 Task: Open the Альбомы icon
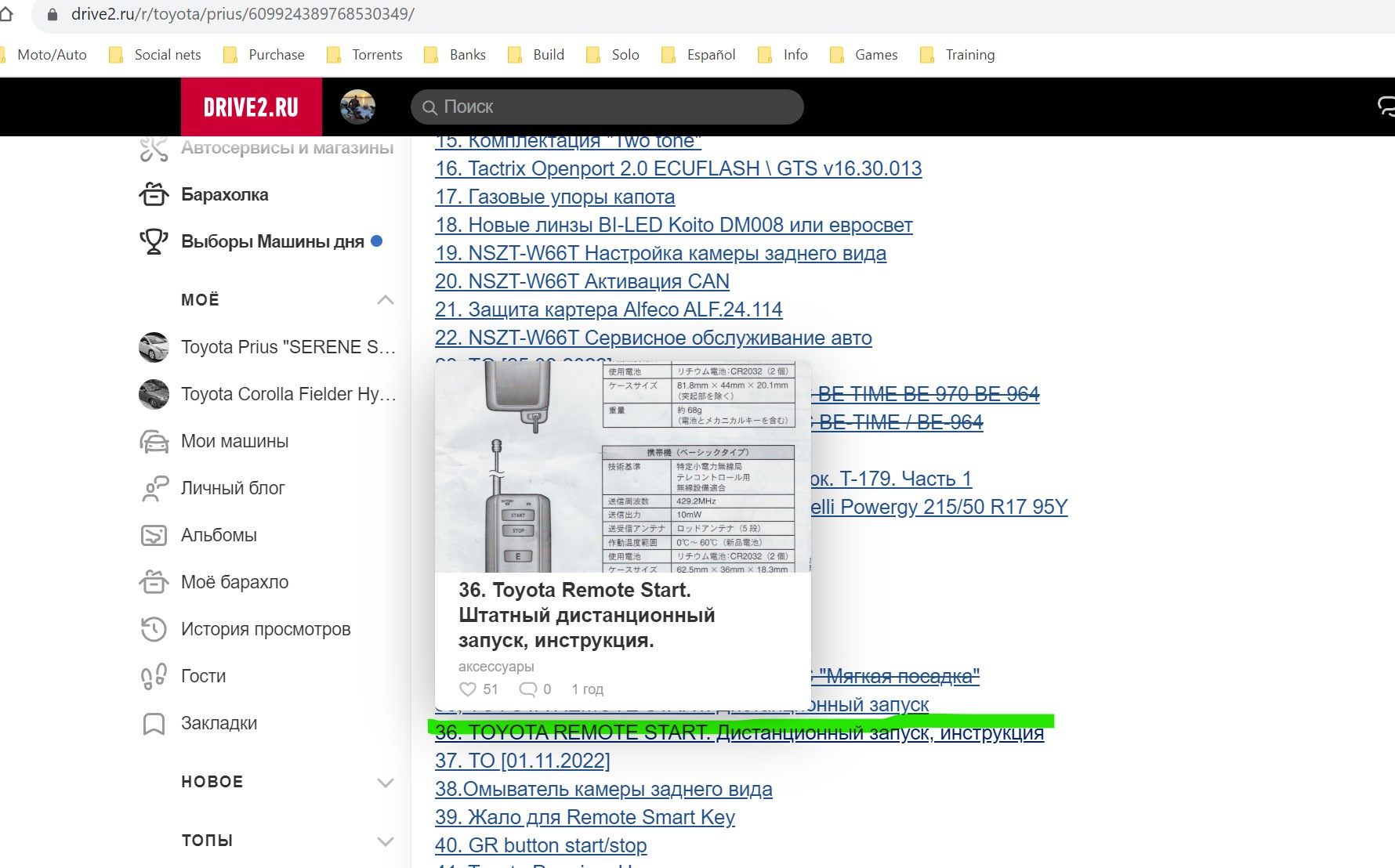tap(154, 536)
